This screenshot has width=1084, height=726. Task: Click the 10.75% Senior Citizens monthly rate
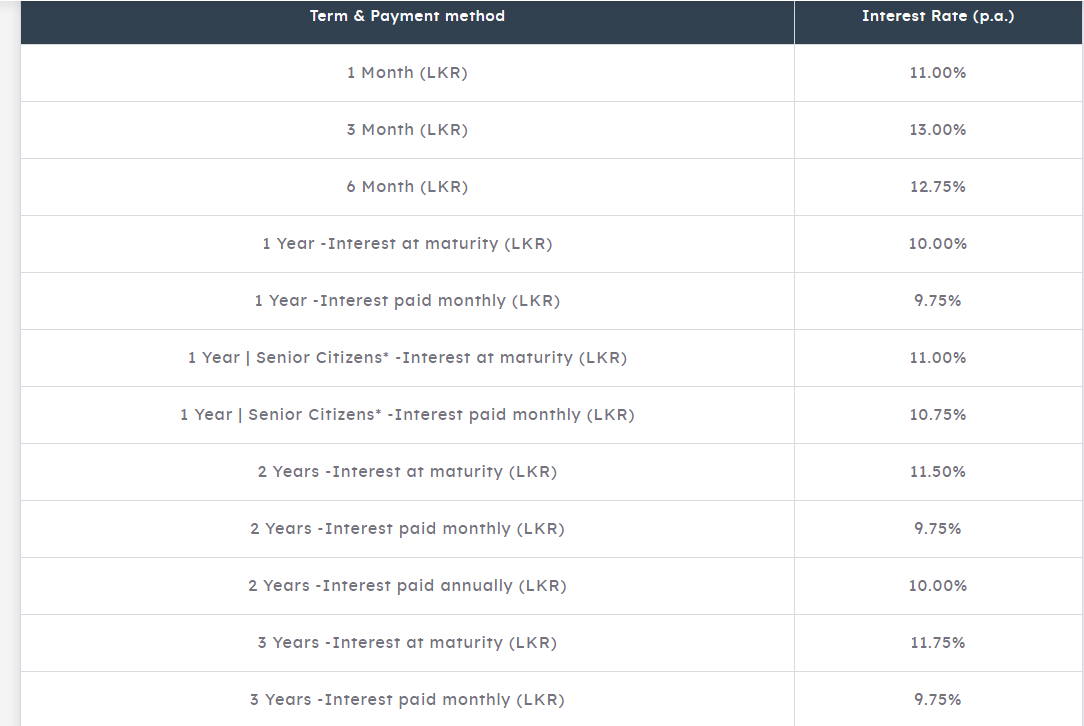938,415
